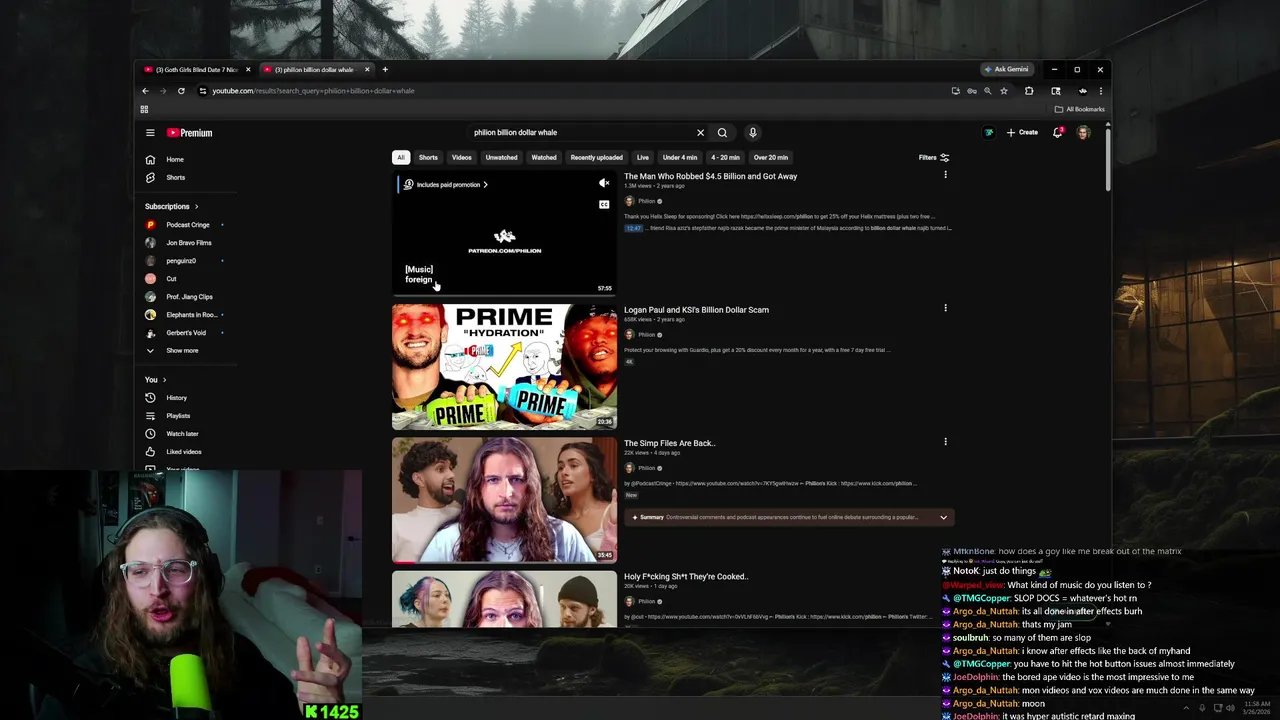The width and height of the screenshot is (1280, 720).
Task: Click Ask Gemini button
Action: click(1006, 70)
